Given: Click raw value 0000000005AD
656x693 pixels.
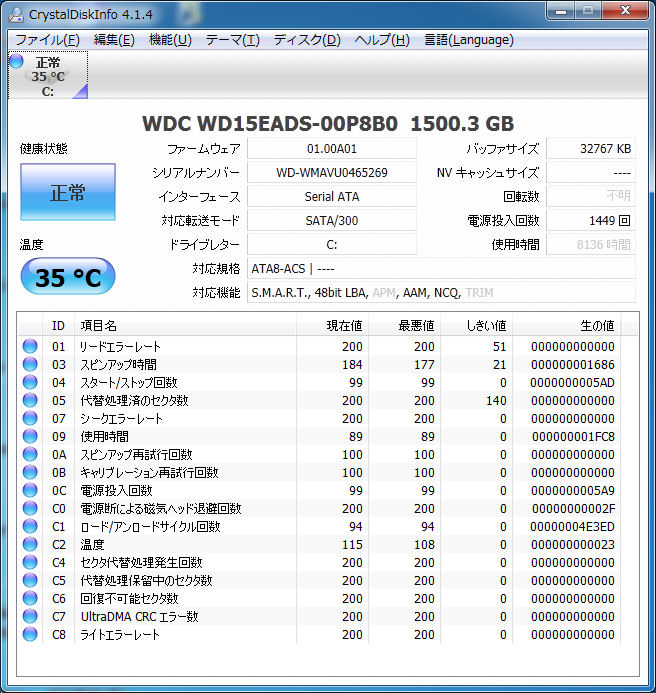Looking at the screenshot, I should [572, 383].
